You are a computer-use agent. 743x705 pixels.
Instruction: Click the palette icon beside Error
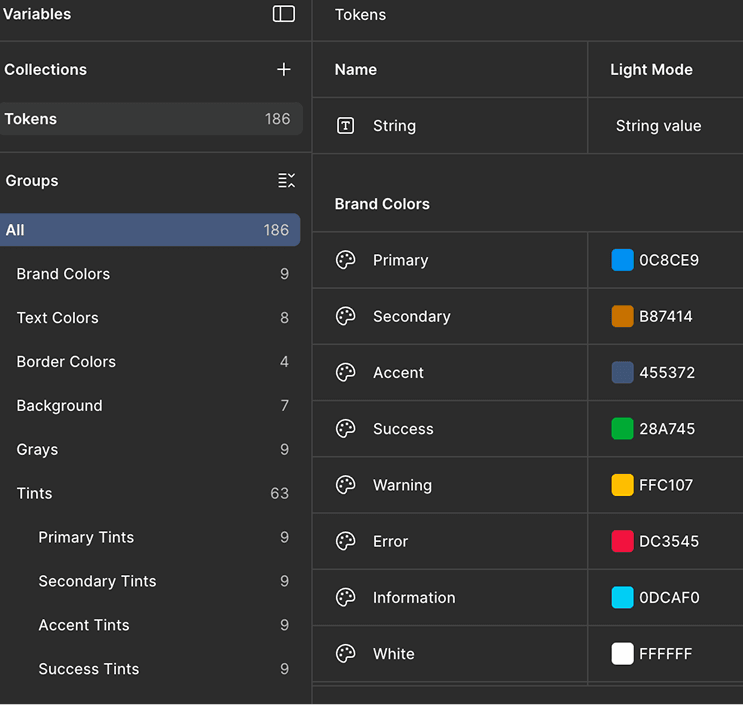click(x=345, y=541)
